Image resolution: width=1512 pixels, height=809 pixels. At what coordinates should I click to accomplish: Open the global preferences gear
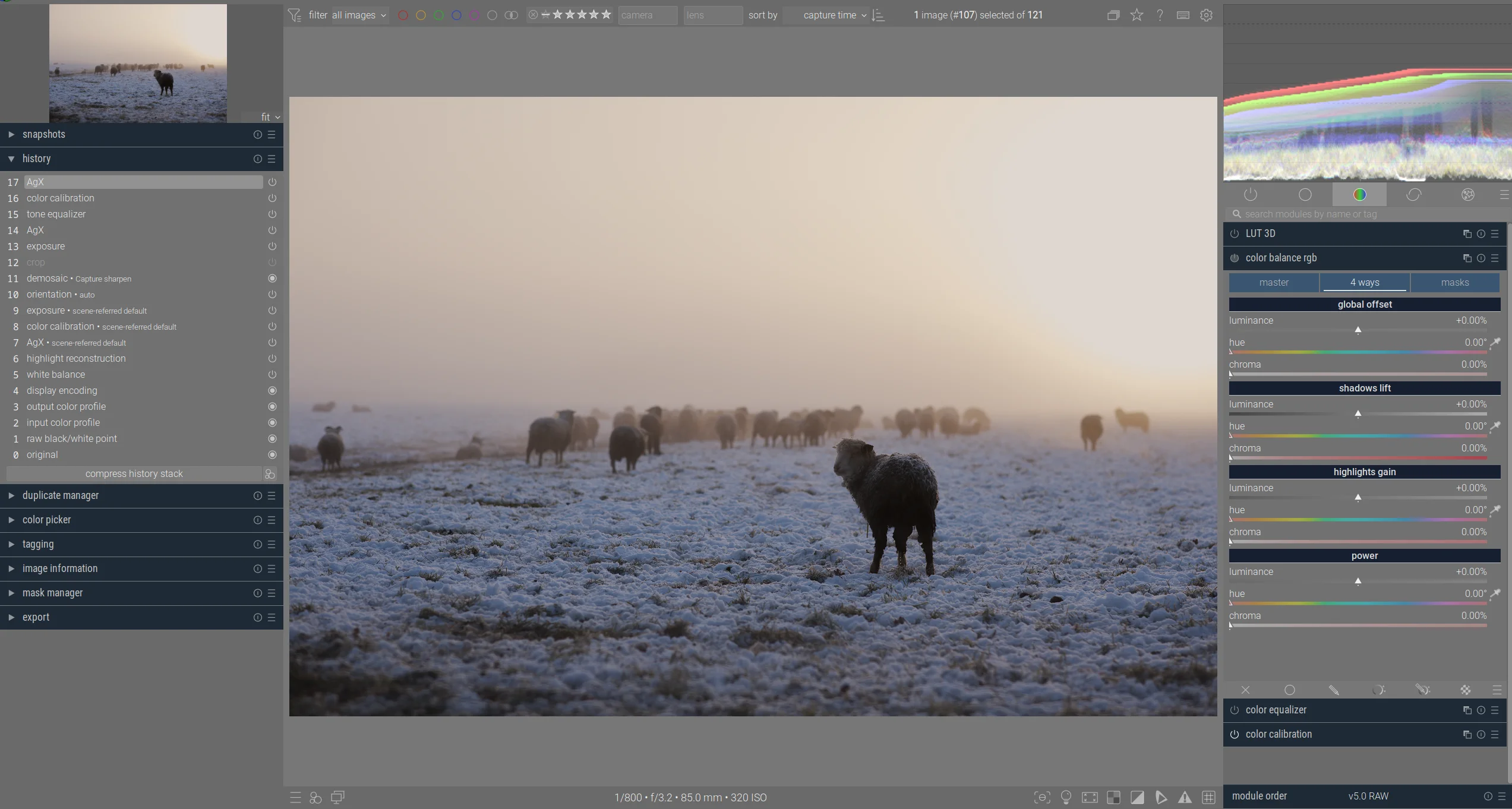pos(1206,15)
